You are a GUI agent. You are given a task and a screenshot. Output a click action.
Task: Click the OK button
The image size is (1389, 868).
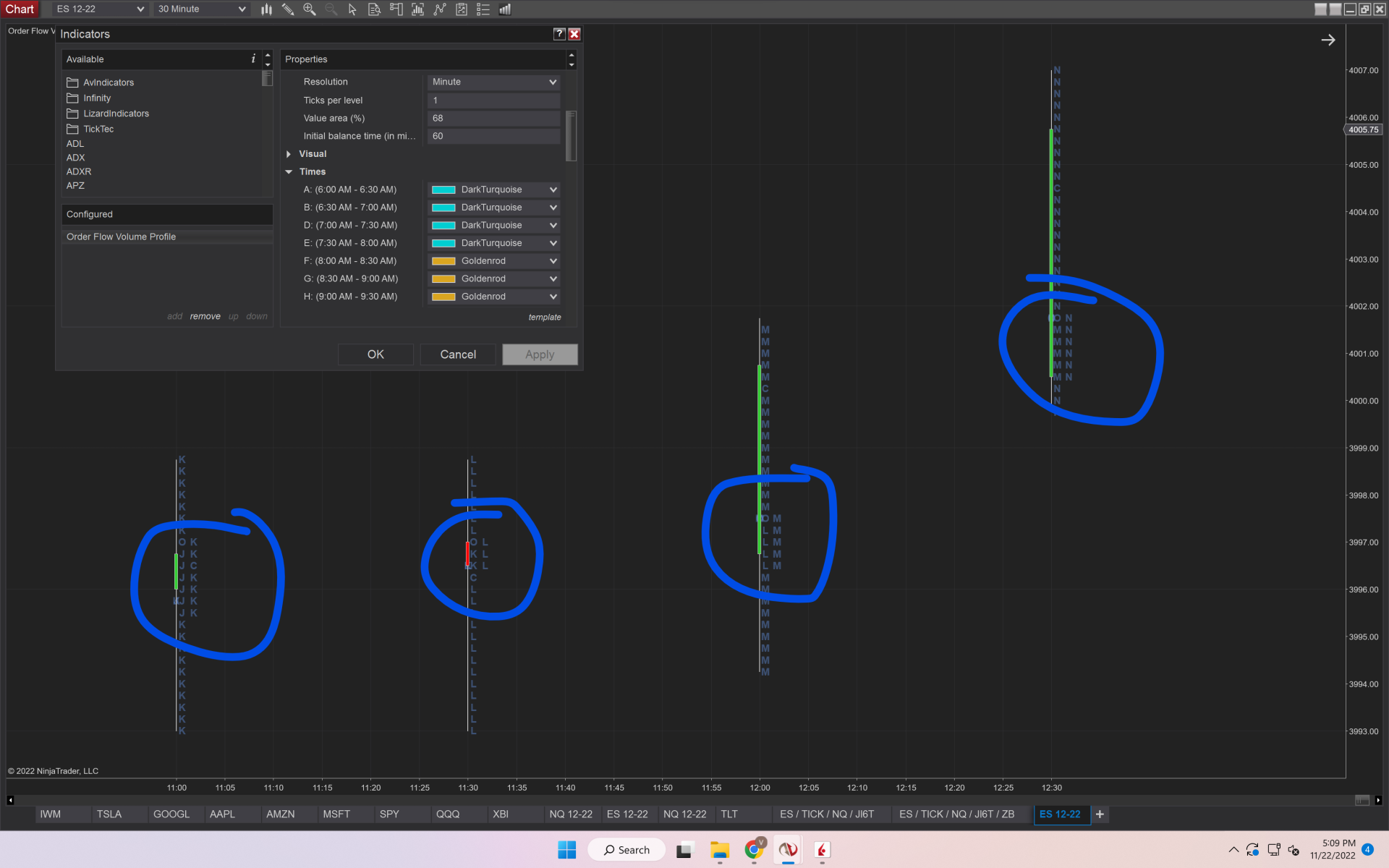point(375,354)
